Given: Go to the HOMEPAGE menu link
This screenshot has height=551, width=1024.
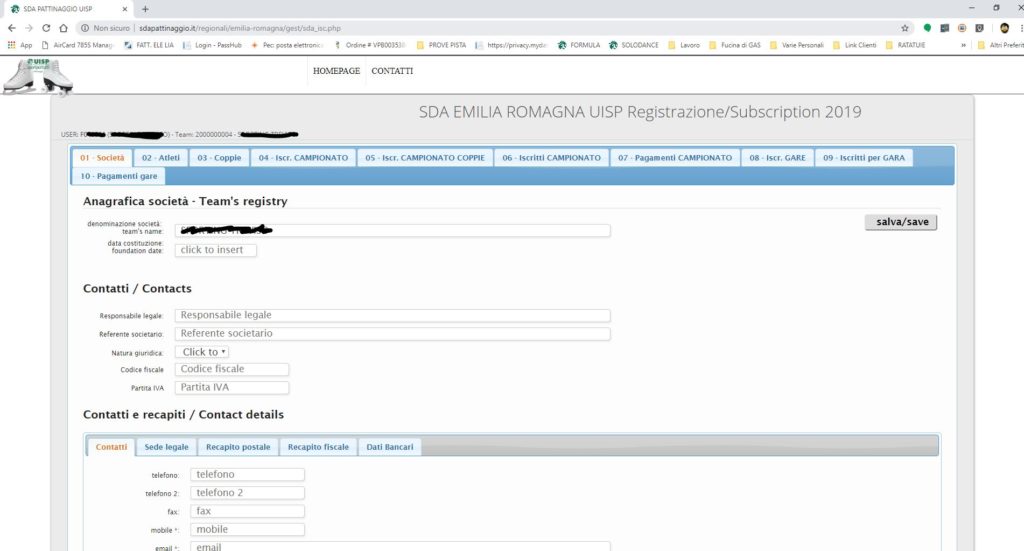Looking at the screenshot, I should (336, 71).
